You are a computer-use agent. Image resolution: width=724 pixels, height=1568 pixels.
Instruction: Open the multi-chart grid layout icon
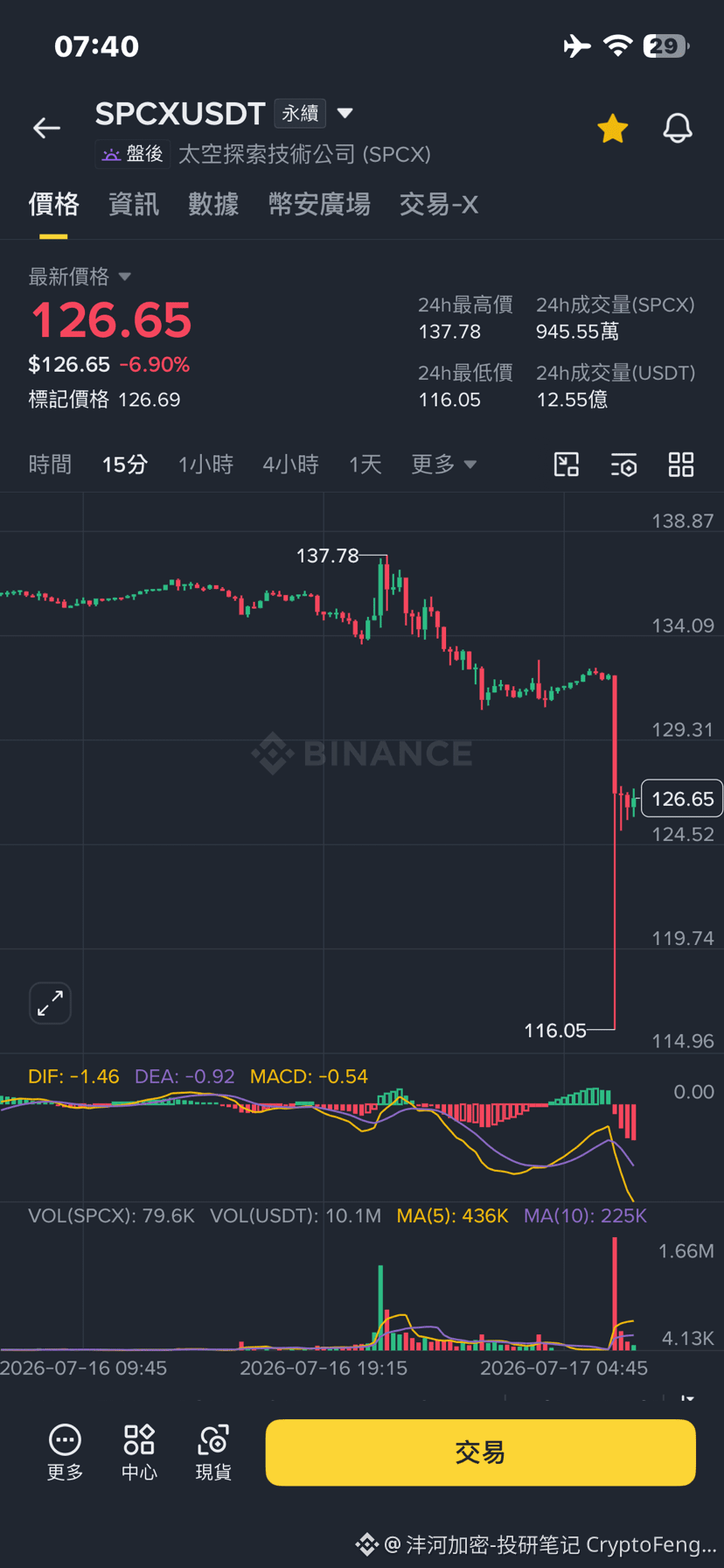[x=681, y=465]
